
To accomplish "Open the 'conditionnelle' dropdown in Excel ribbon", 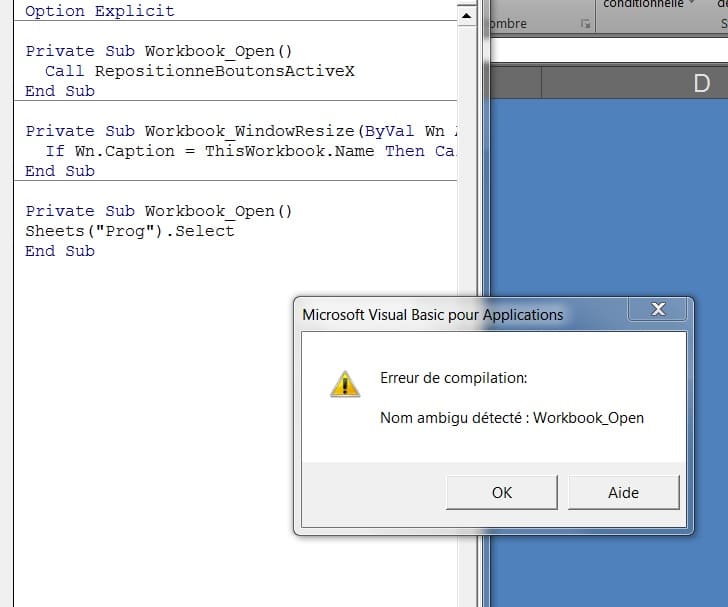I will 647,4.
